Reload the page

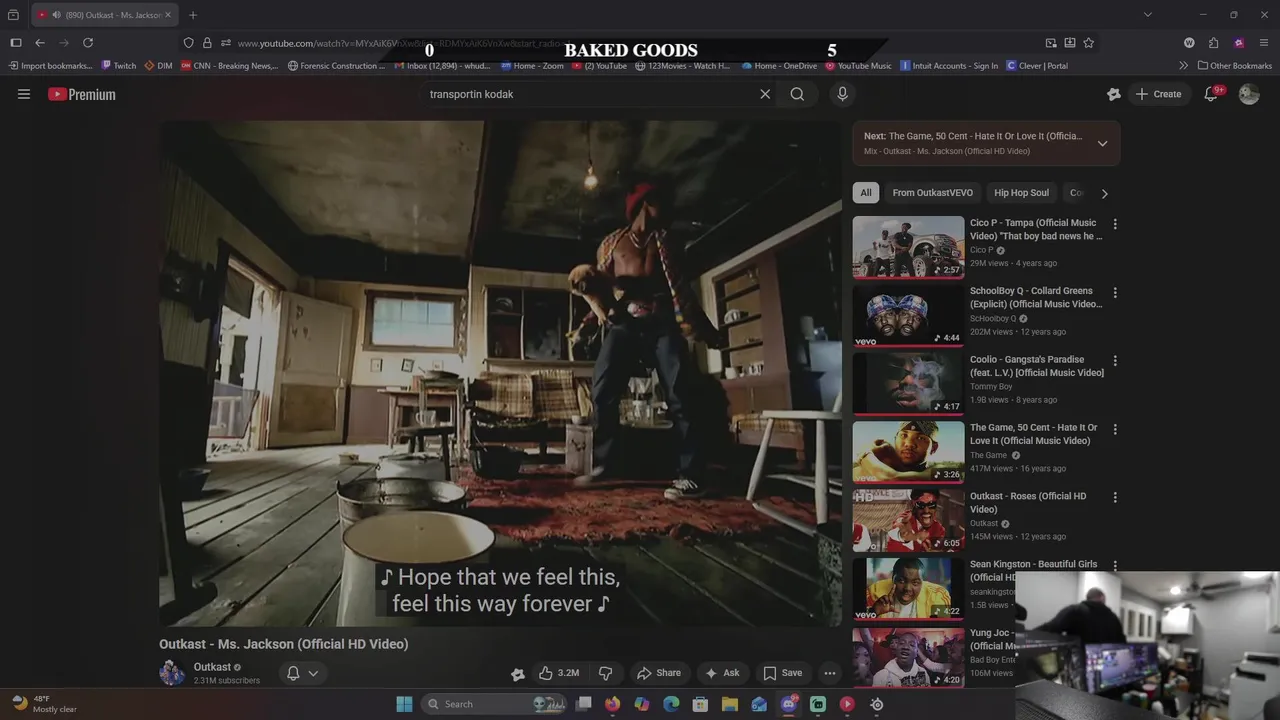pyautogui.click(x=88, y=43)
